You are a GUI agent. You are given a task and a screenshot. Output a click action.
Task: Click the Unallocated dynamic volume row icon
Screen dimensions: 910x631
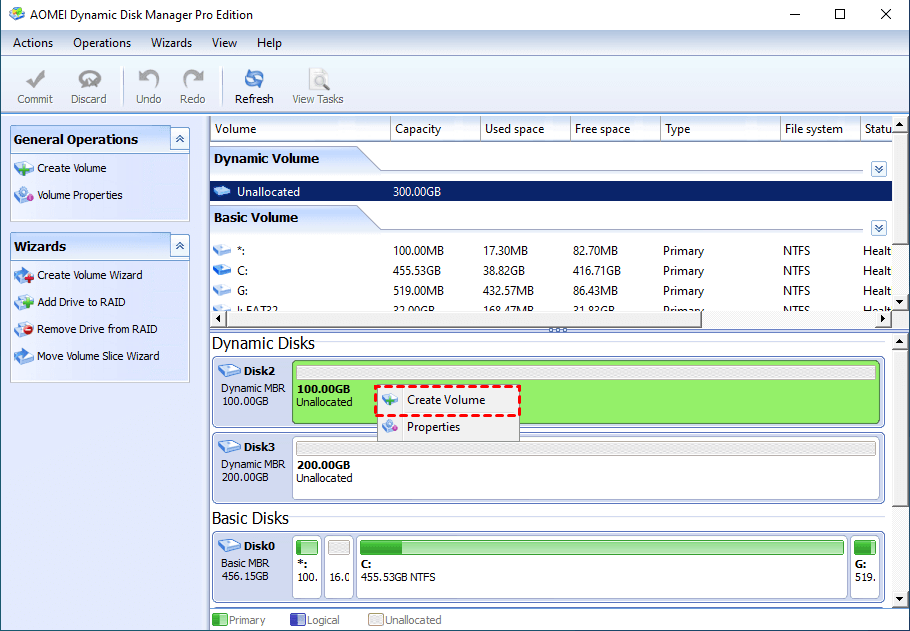[x=222, y=191]
